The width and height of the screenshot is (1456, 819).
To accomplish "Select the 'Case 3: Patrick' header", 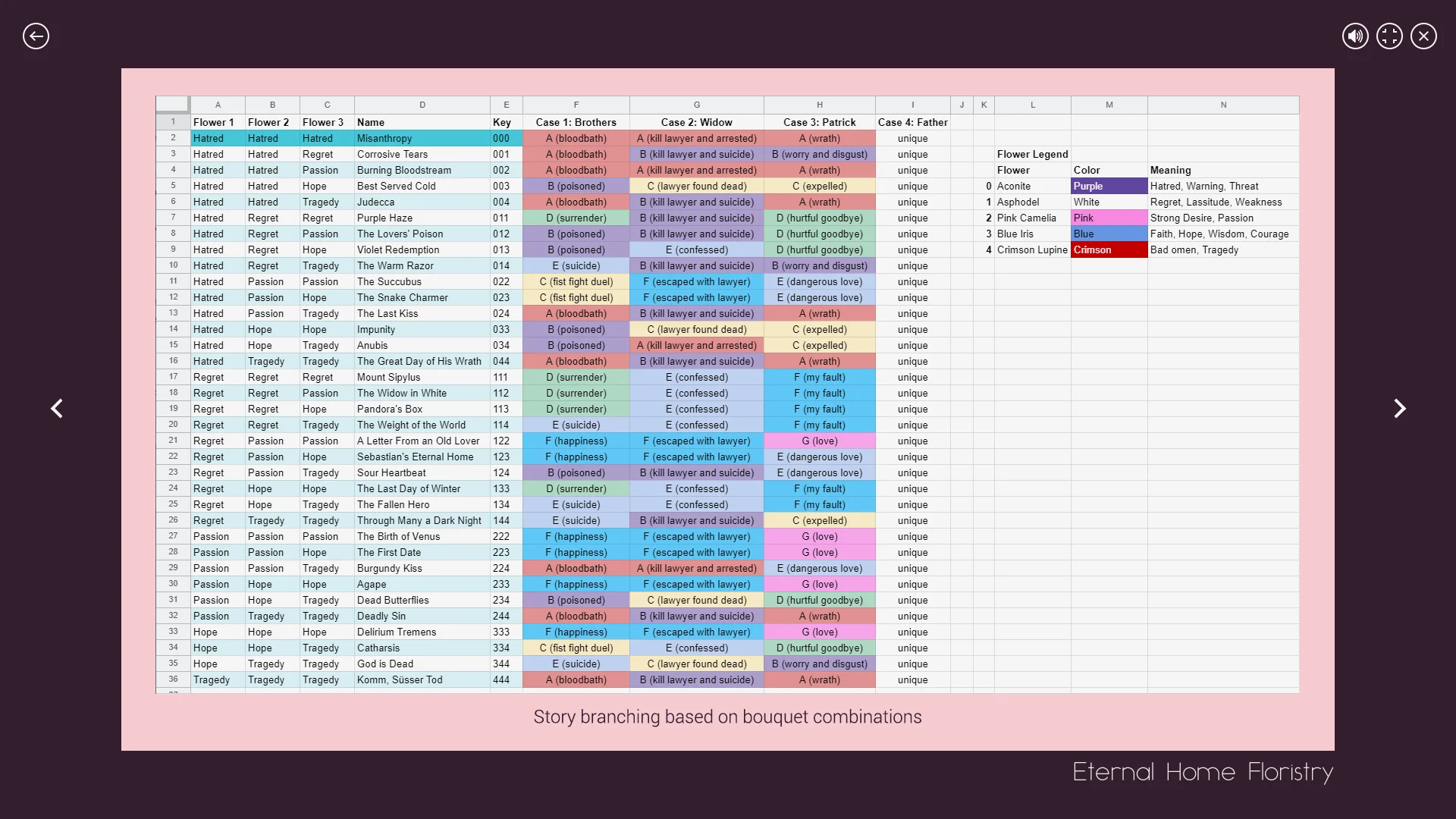I will [x=819, y=122].
